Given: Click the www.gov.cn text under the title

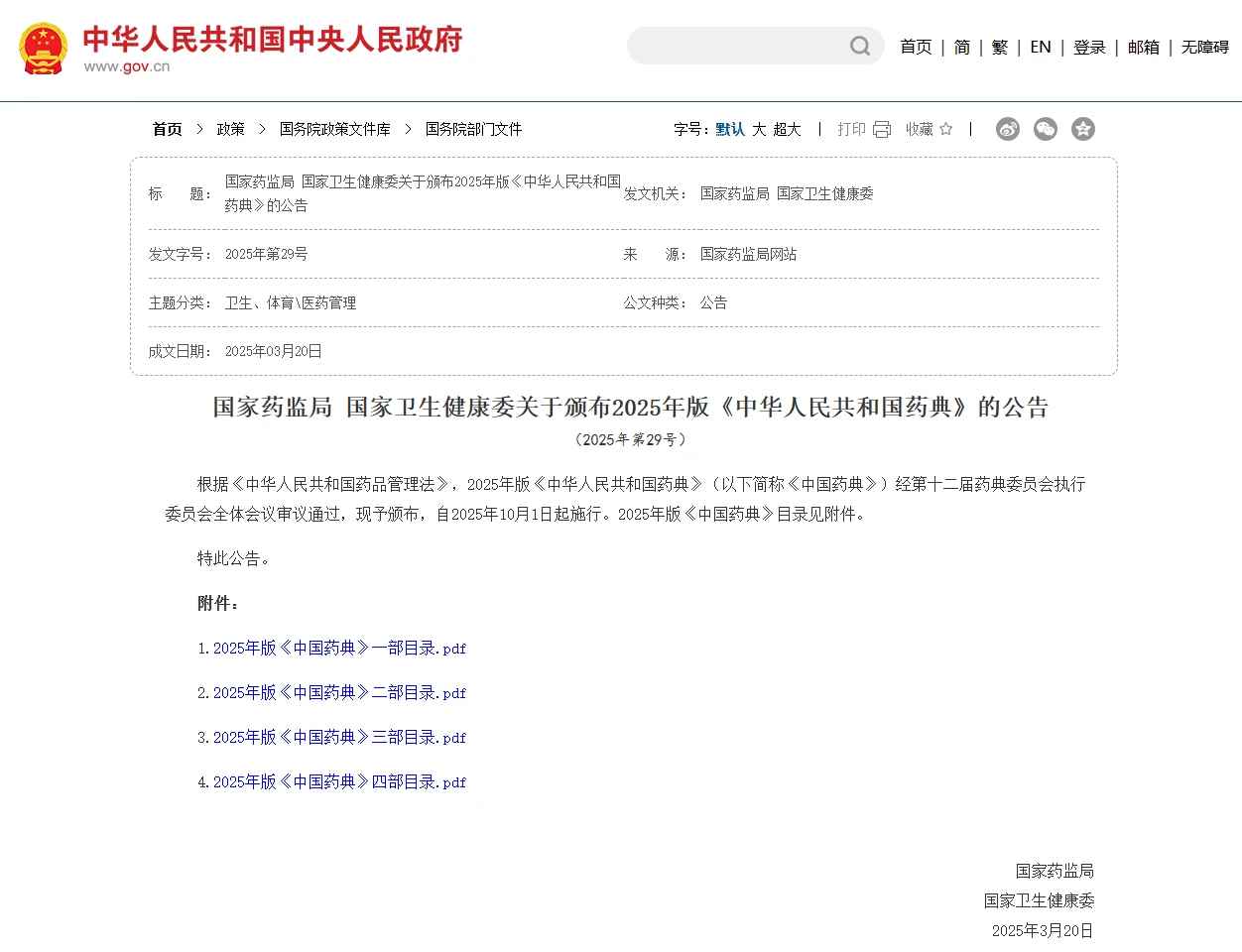Looking at the screenshot, I should pyautogui.click(x=127, y=66).
